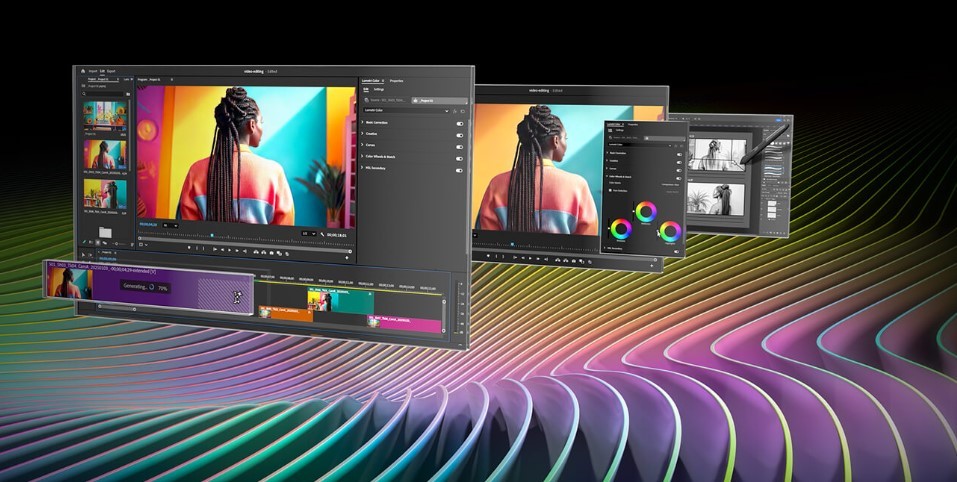Click the blue playhead on front Program monitor scrubber
The height and width of the screenshot is (482, 957).
pyautogui.click(x=212, y=236)
